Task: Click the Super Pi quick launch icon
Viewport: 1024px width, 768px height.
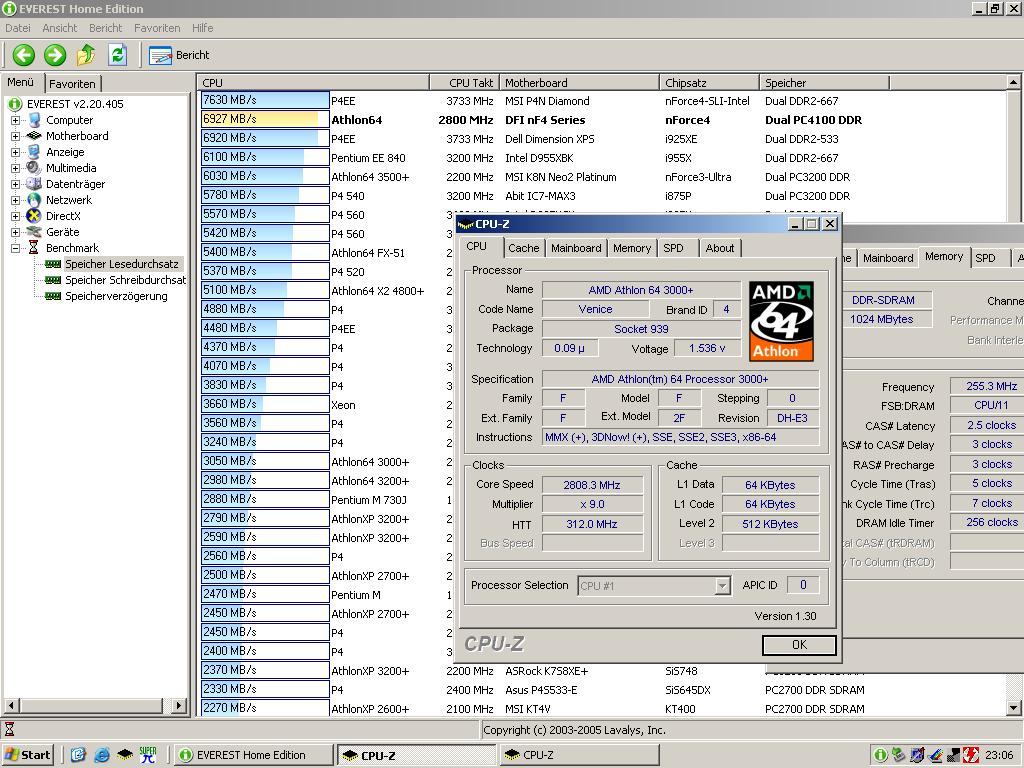Action: tap(148, 755)
